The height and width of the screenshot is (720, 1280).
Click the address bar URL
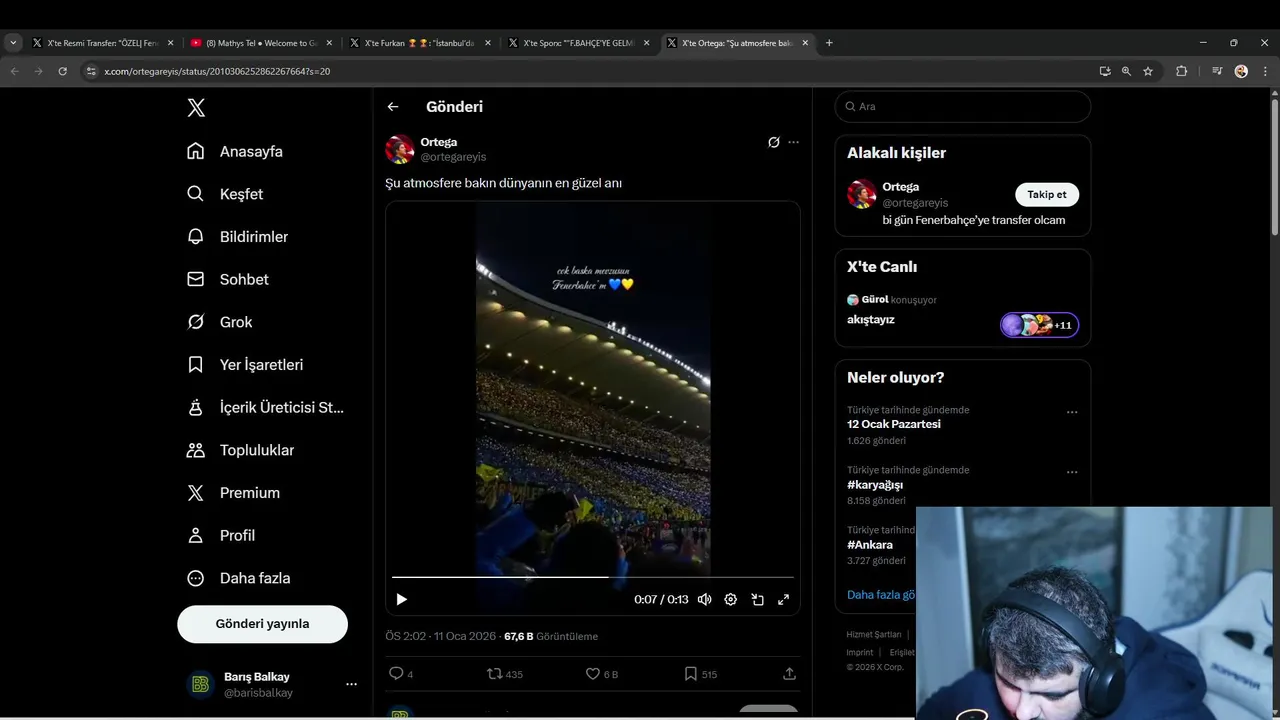[217, 72]
